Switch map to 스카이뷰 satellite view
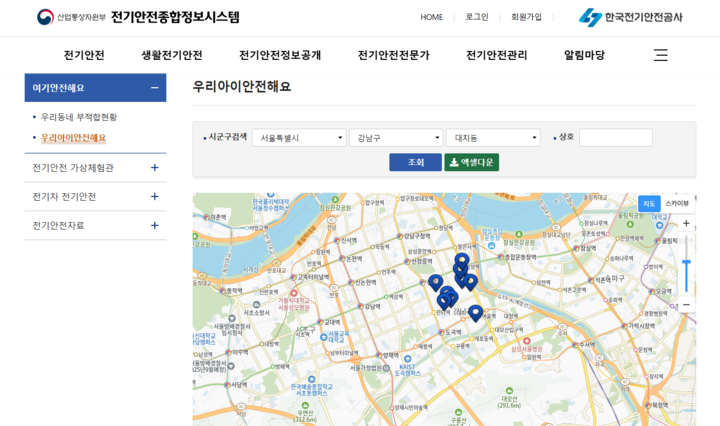720x426 pixels. tap(677, 204)
